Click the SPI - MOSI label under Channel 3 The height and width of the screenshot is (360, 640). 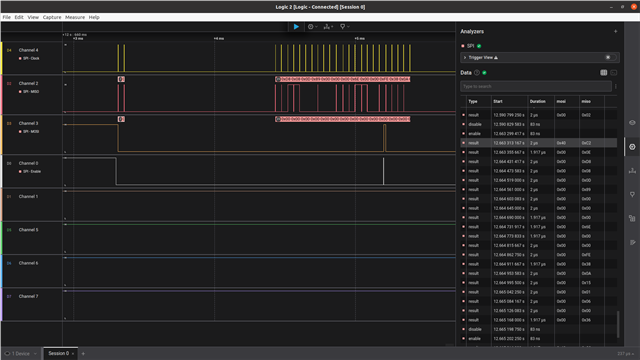pyautogui.click(x=31, y=131)
